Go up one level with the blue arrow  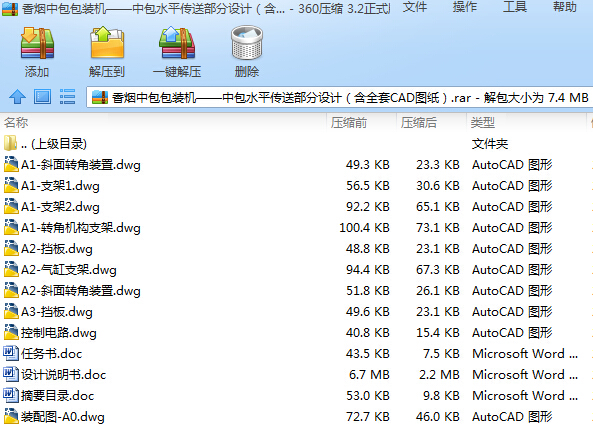tap(17, 97)
